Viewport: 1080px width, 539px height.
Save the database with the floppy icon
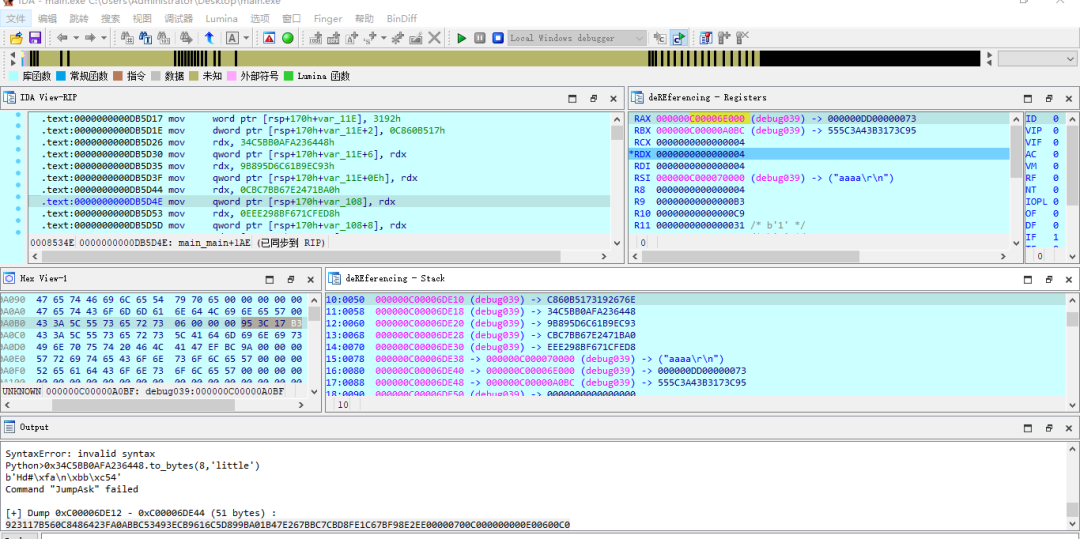point(34,38)
